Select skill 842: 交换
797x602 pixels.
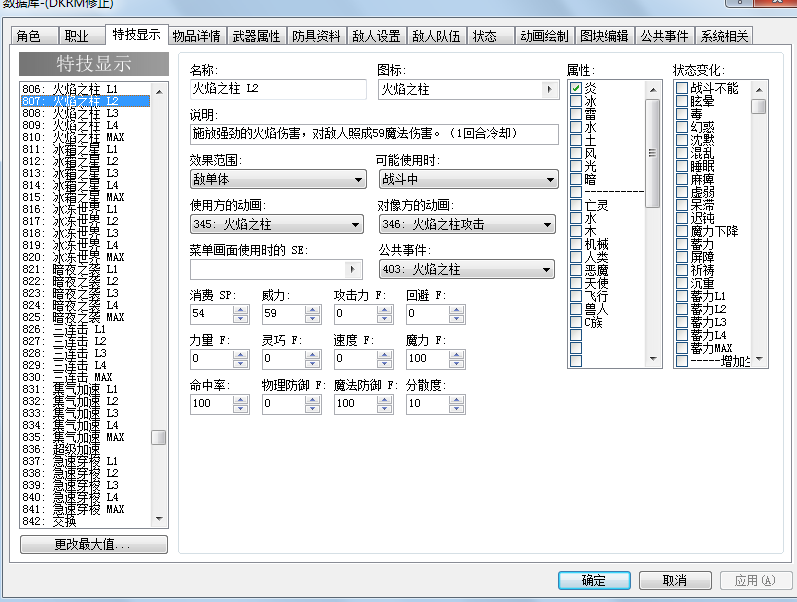pyautogui.click(x=85, y=521)
